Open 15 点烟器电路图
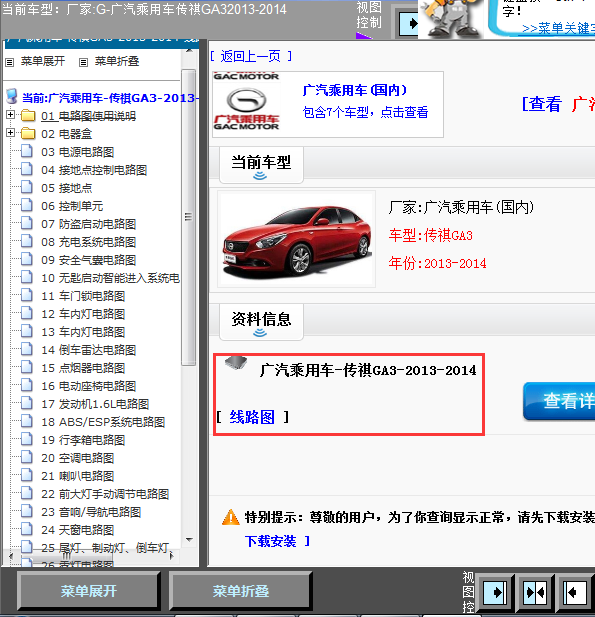This screenshot has height=617, width=595. pos(83,368)
